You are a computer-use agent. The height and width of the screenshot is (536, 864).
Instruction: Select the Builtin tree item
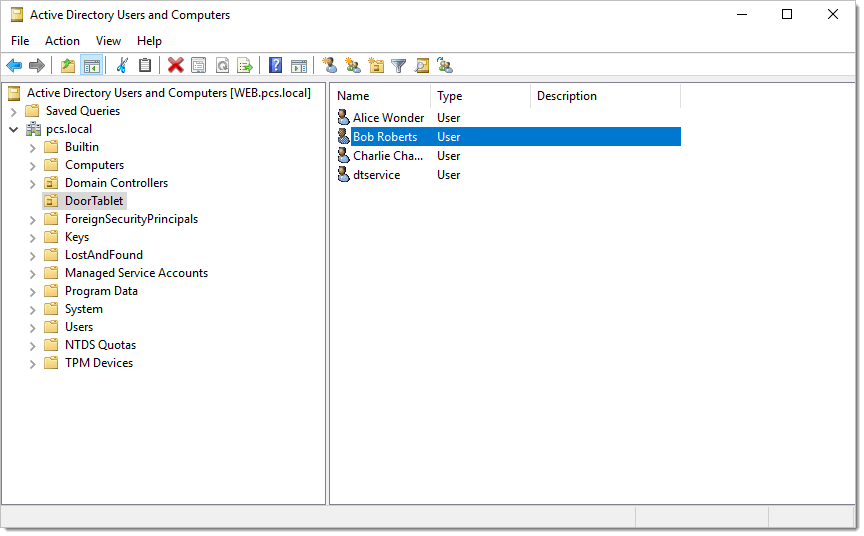[x=82, y=147]
